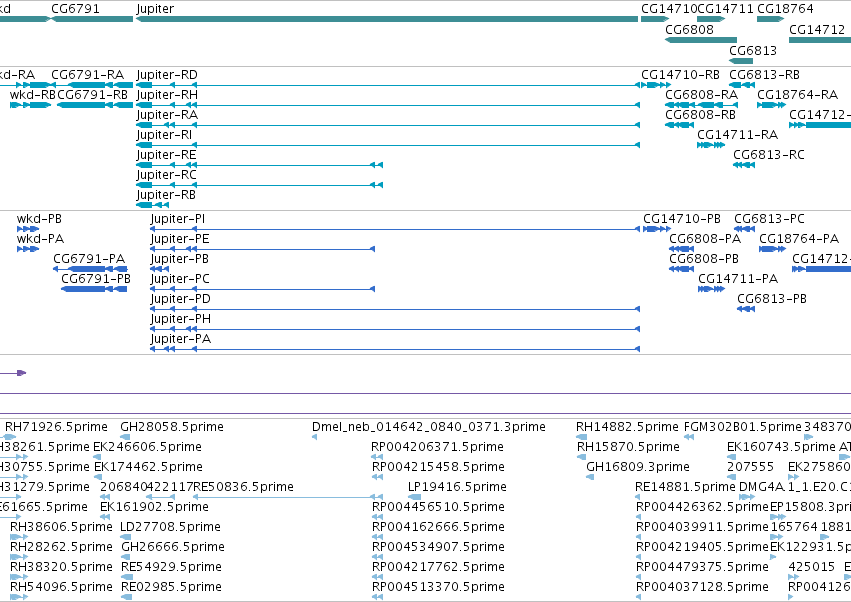Select the RE02985.5prime EST
Viewport: 851px width, 602px height.
pyautogui.click(x=126, y=597)
